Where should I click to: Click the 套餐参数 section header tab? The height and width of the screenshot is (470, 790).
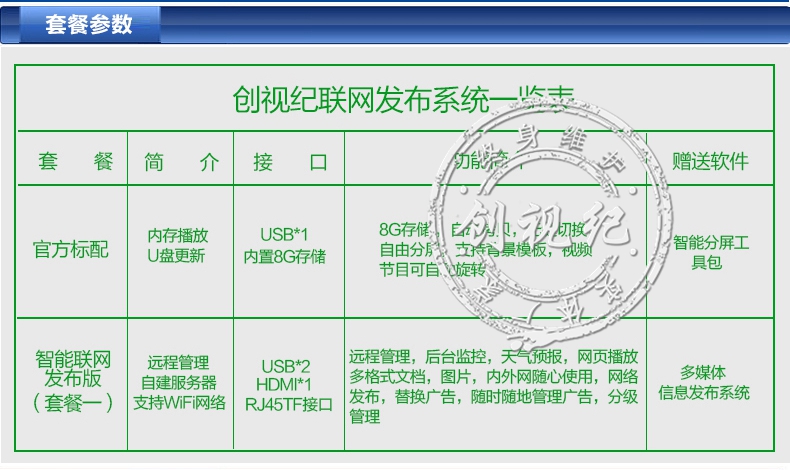tap(88, 25)
